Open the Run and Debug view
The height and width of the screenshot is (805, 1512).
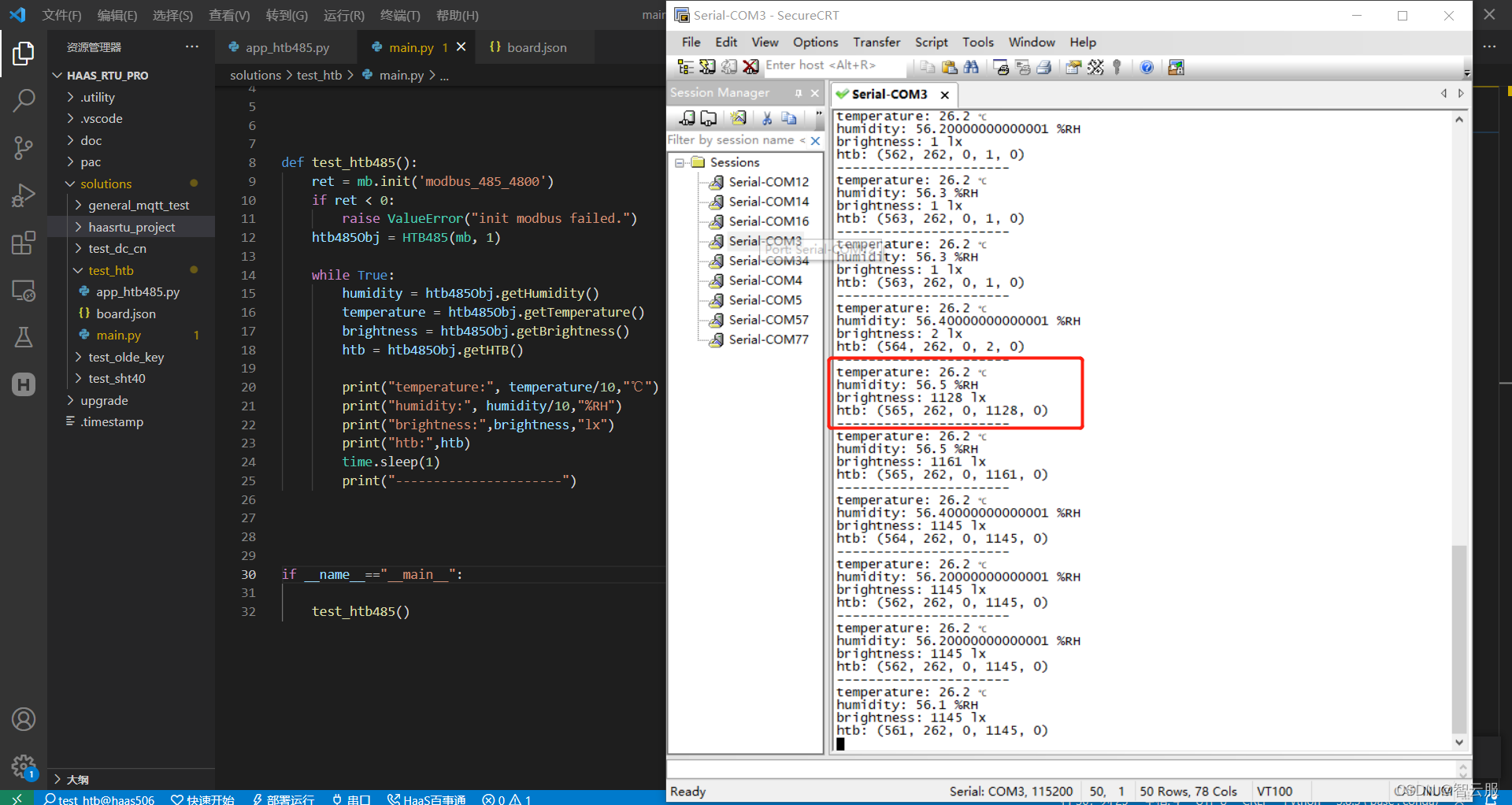click(24, 195)
